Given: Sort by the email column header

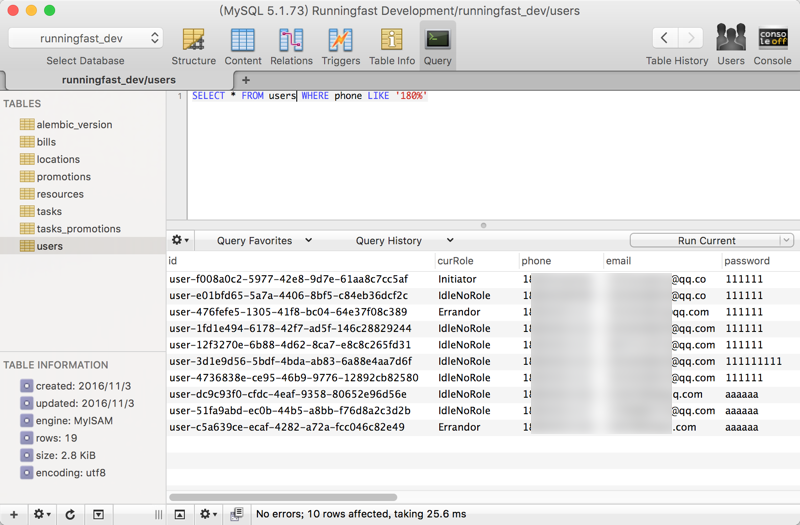Looking at the screenshot, I should click(663, 261).
